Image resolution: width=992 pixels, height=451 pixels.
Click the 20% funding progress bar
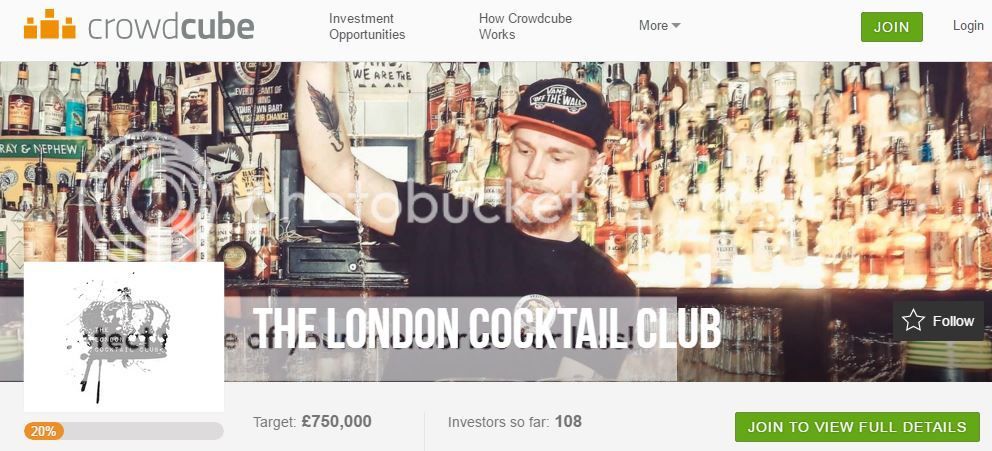coord(124,431)
